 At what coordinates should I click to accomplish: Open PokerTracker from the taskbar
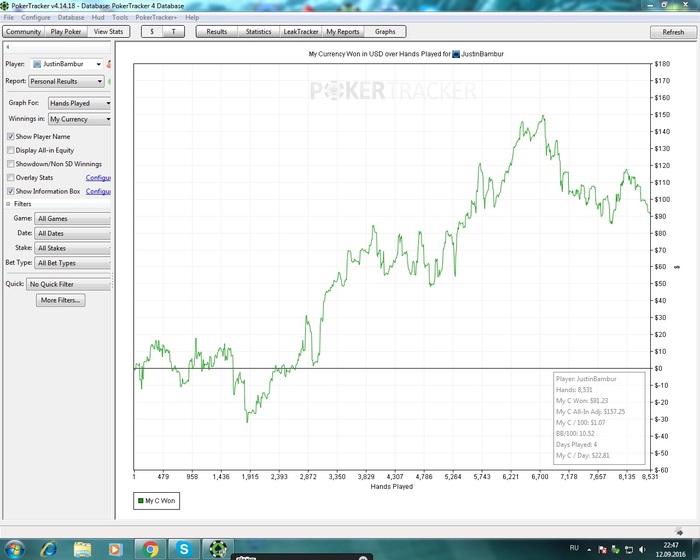click(x=218, y=549)
